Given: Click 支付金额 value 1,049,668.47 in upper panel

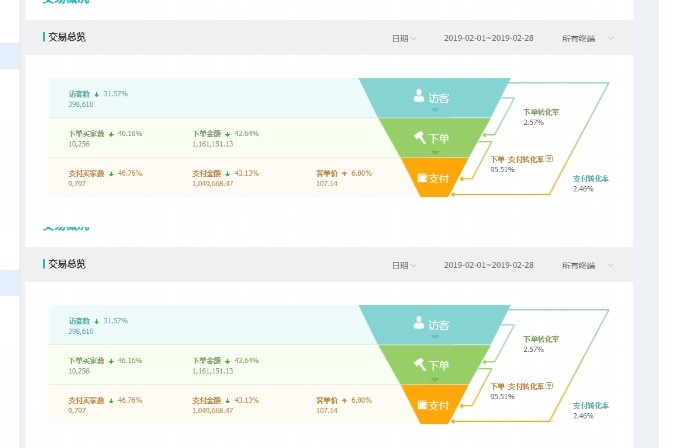Looking at the screenshot, I should (213, 184).
